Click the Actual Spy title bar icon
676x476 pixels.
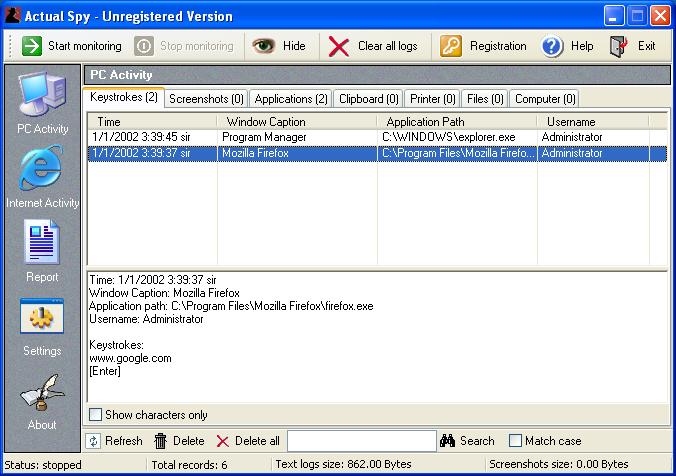[13, 16]
